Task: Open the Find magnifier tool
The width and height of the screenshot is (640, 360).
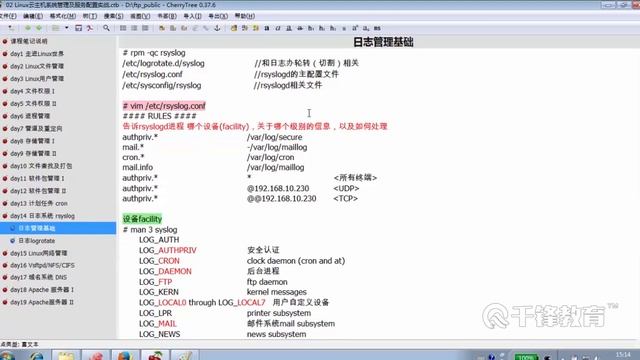Action: 106,28
